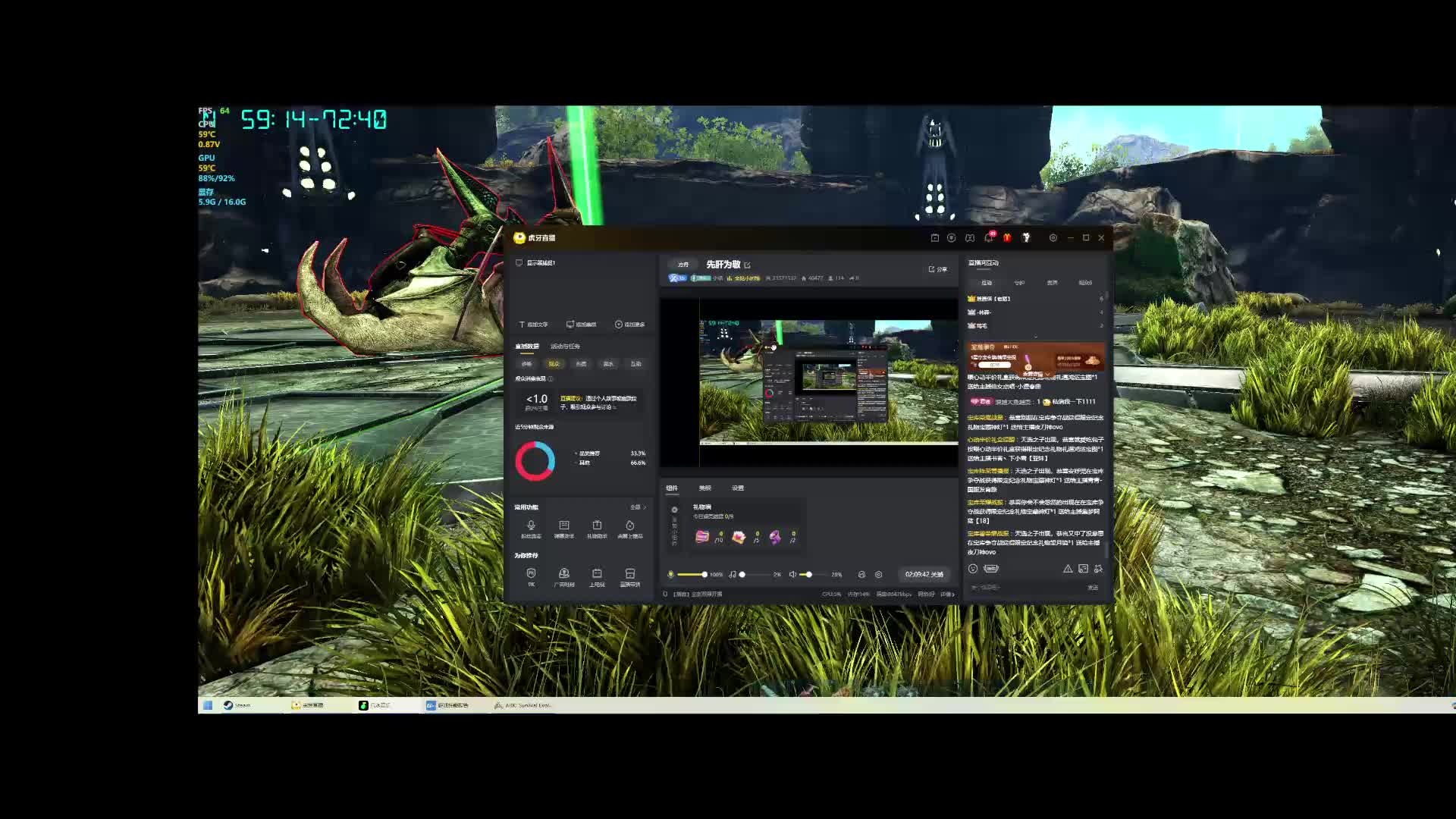Image resolution: width=1456 pixels, height=819 pixels.
Task: Expand all common functions (全部 >)
Action: click(x=638, y=507)
